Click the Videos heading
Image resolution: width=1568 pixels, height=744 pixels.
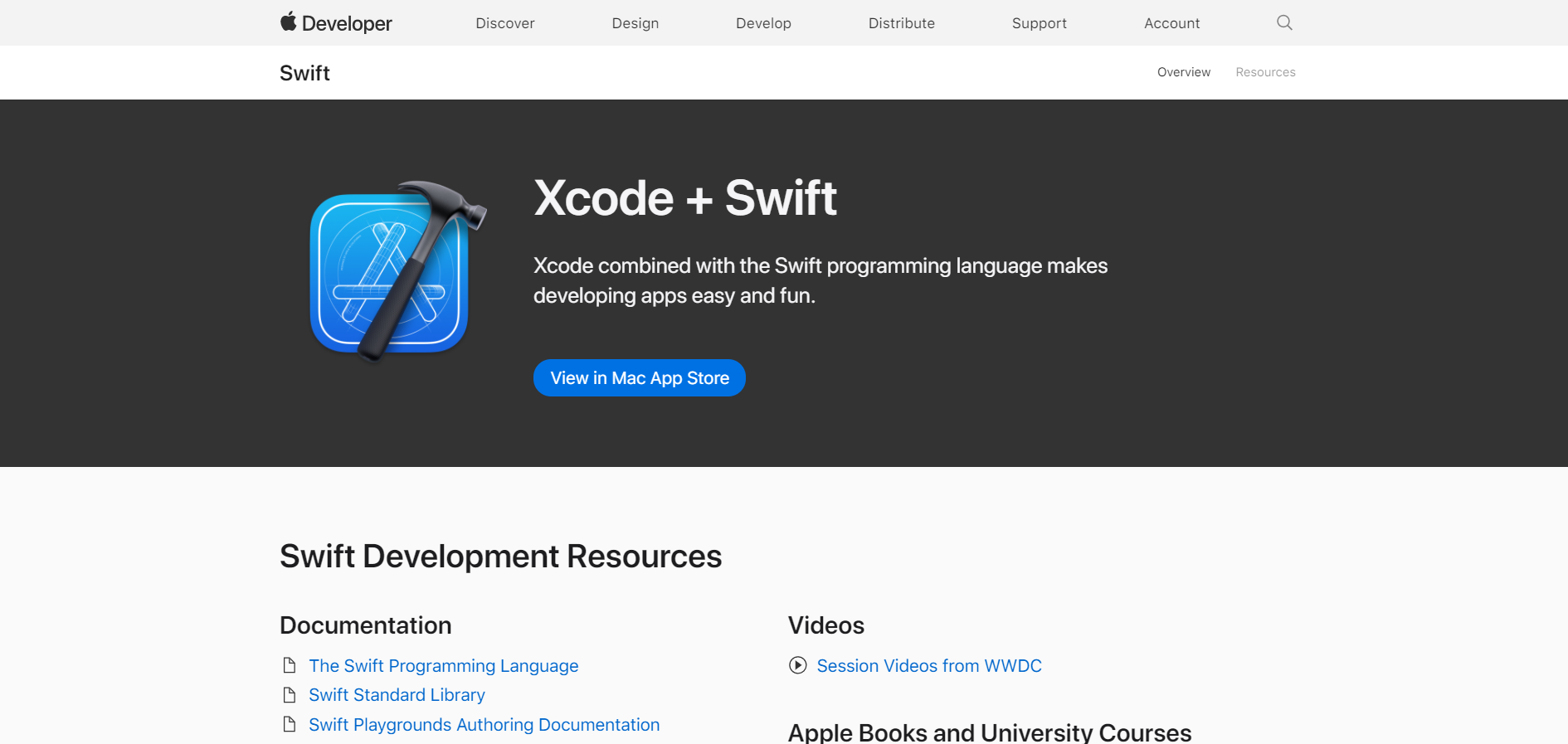pyautogui.click(x=826, y=625)
